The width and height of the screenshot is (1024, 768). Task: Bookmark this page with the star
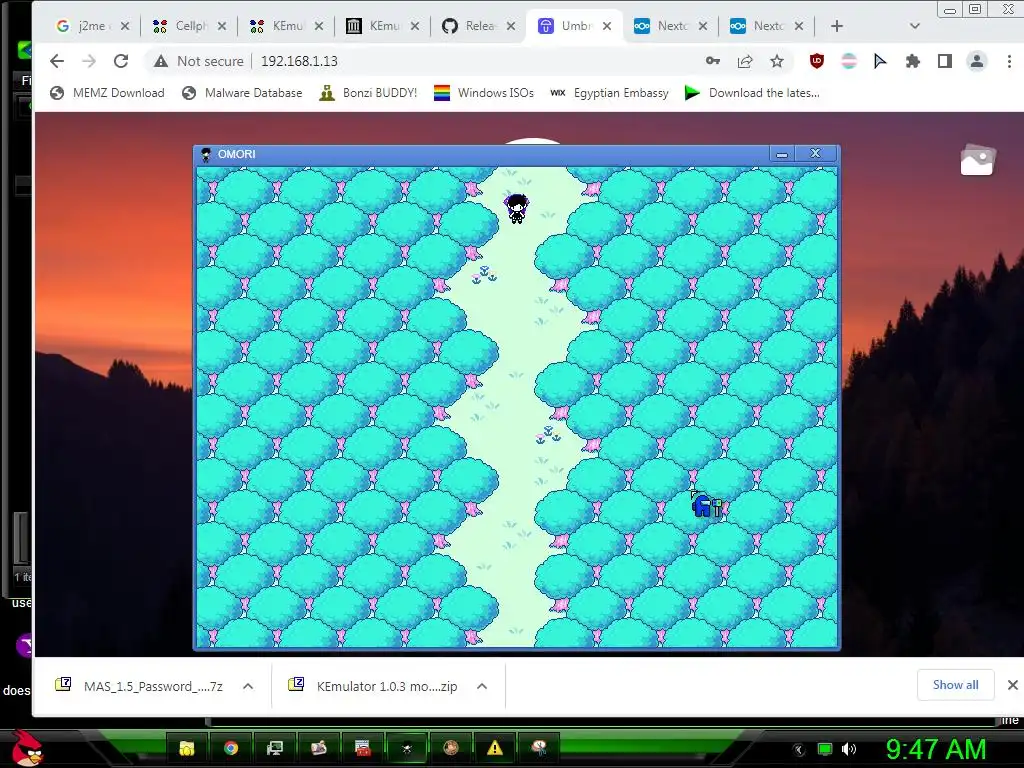[776, 61]
